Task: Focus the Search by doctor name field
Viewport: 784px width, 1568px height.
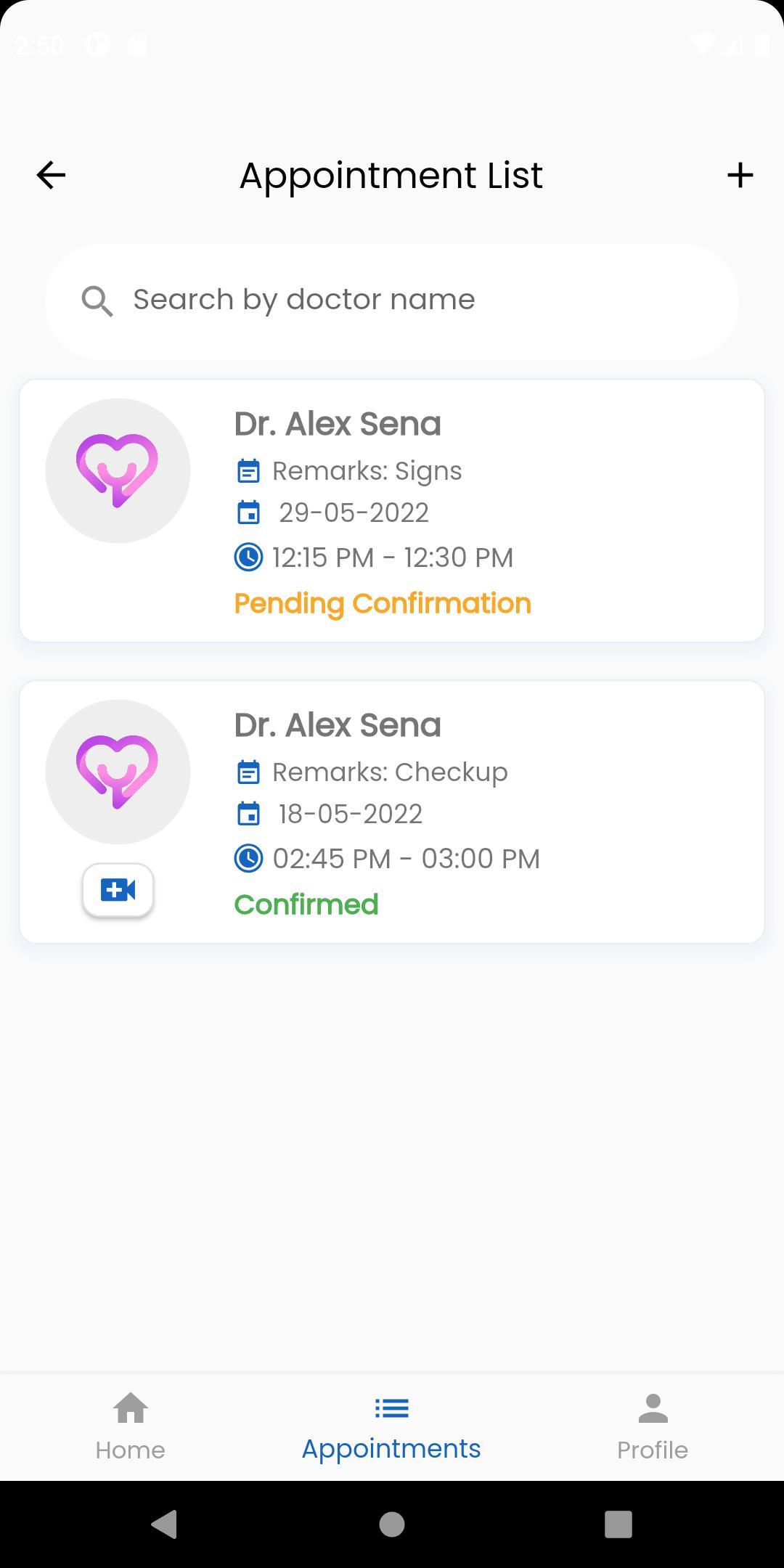Action: [x=392, y=301]
